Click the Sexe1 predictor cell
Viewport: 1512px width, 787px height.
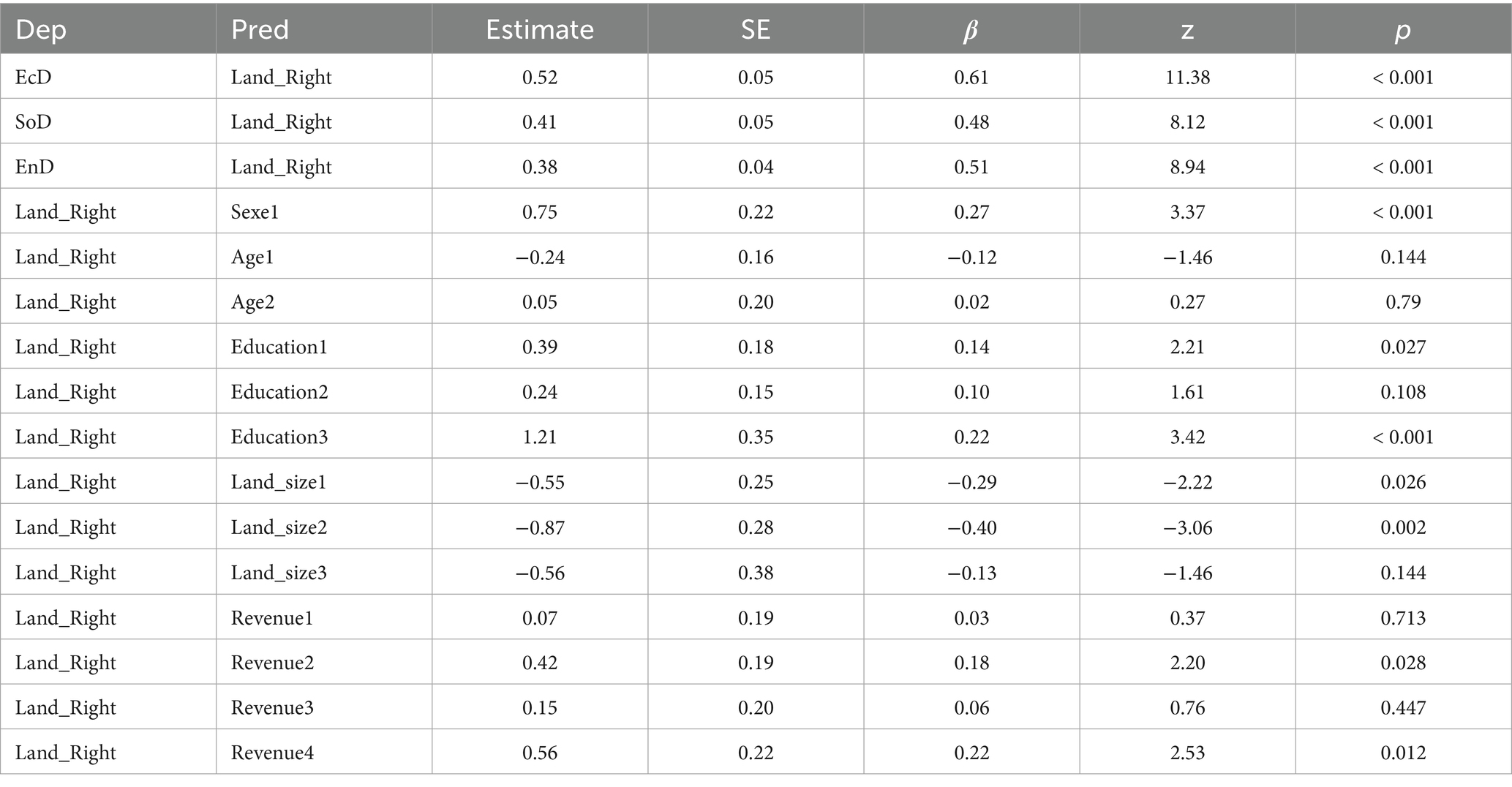coord(255,212)
